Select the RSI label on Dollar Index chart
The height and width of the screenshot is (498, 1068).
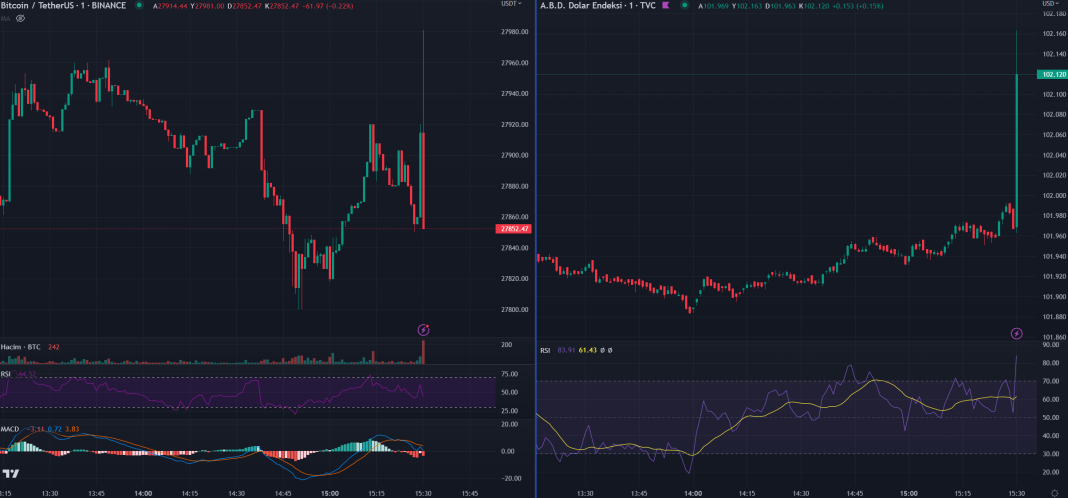coord(545,351)
